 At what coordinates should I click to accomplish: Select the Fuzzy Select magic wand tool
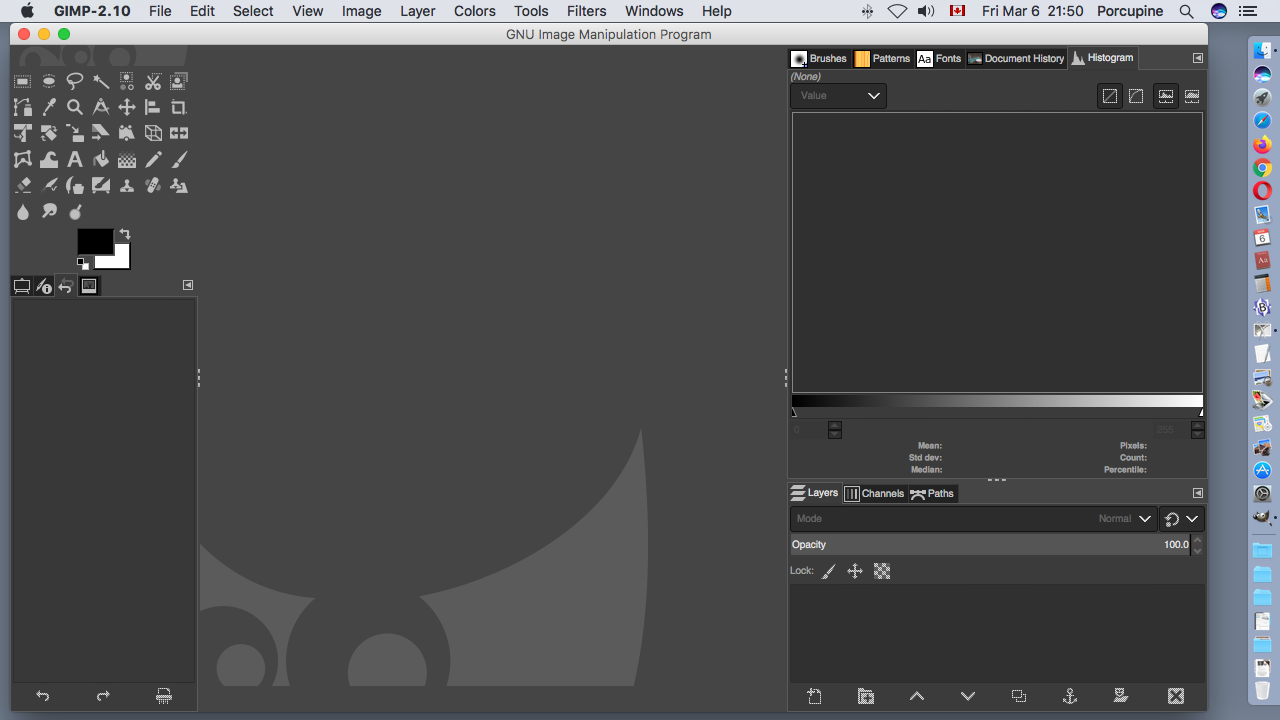coord(101,82)
